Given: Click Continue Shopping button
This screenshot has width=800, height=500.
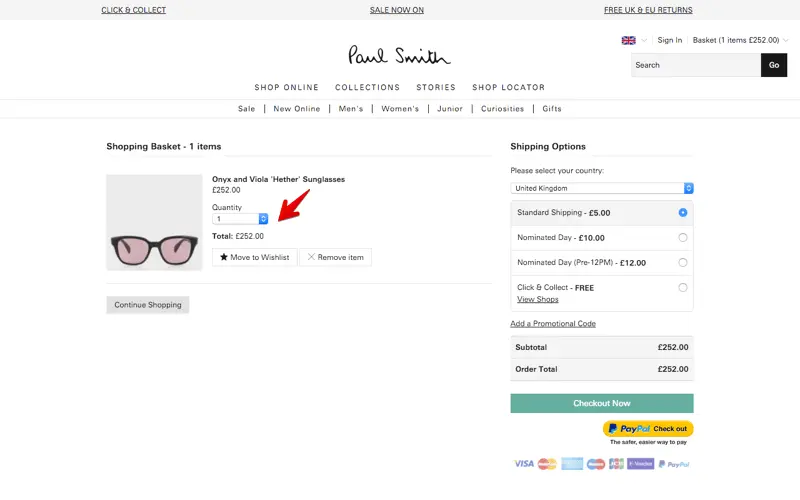Looking at the screenshot, I should point(147,305).
